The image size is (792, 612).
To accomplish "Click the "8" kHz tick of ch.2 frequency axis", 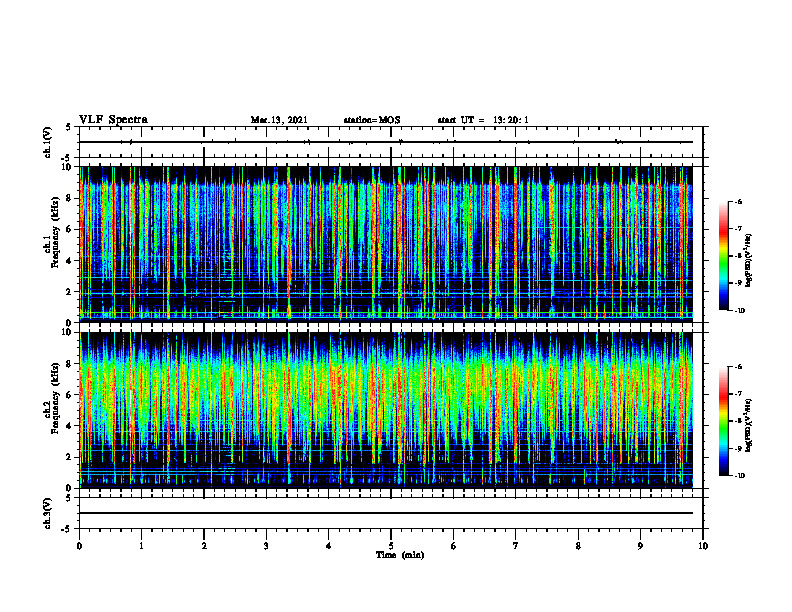I will point(69,364).
